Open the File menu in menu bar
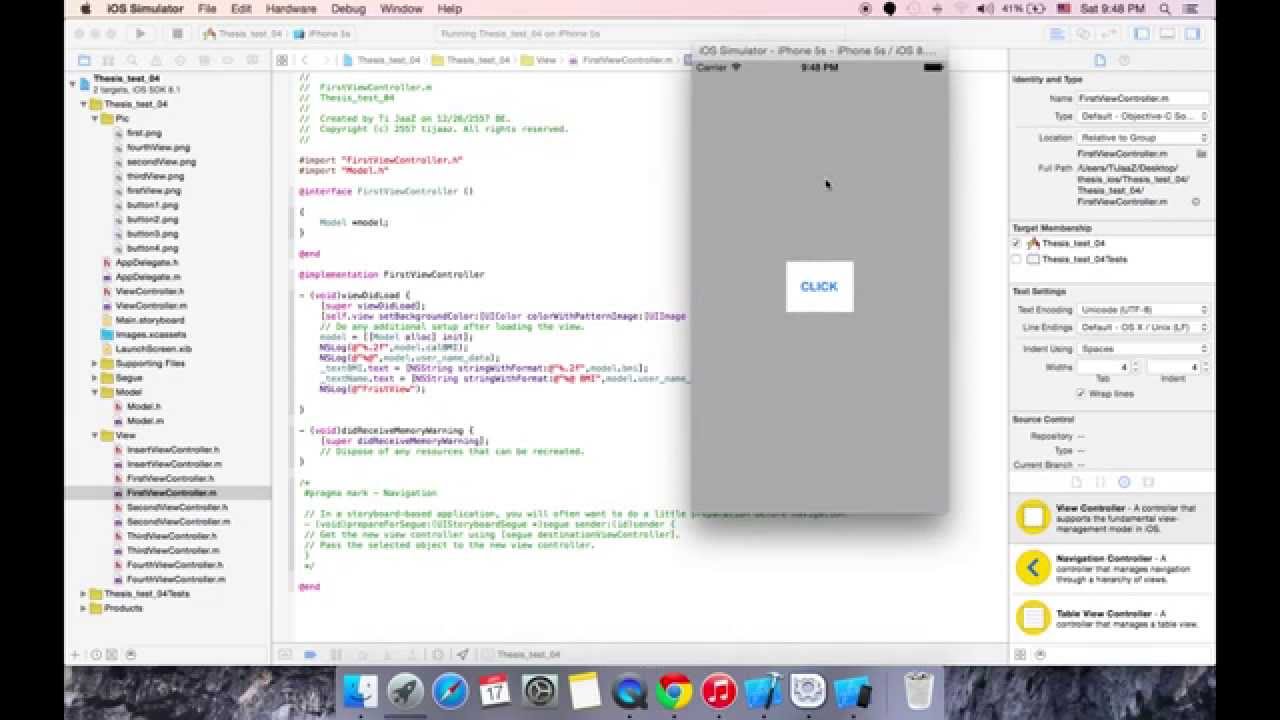Screen dimensions: 1280x720 click(x=207, y=9)
